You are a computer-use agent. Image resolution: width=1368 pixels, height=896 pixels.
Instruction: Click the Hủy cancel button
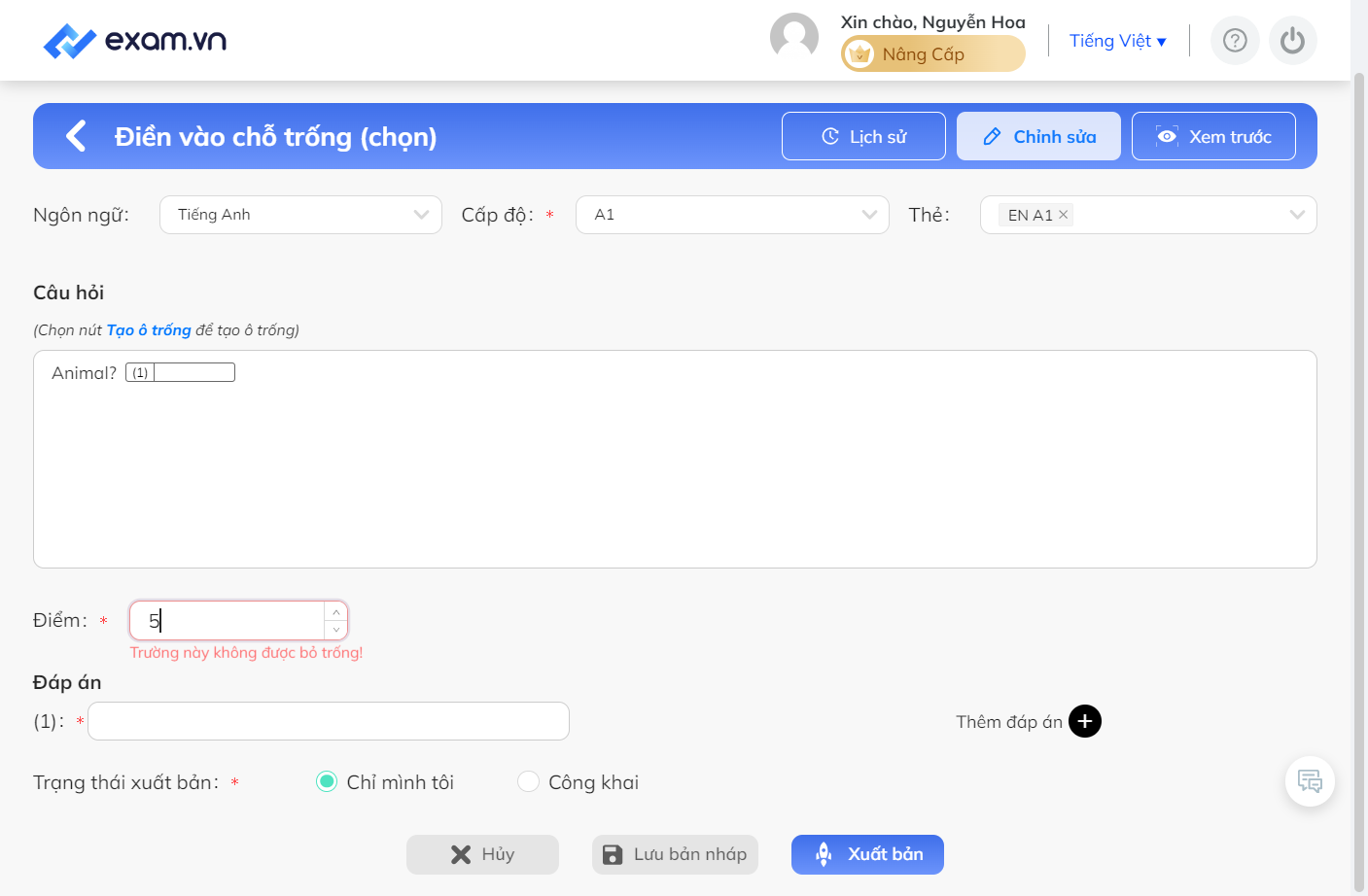click(482, 854)
